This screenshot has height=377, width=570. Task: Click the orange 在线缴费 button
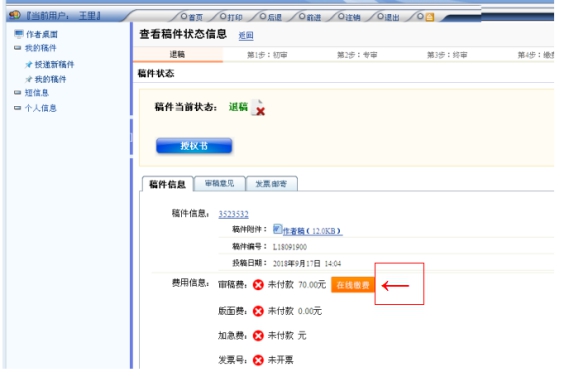[353, 285]
